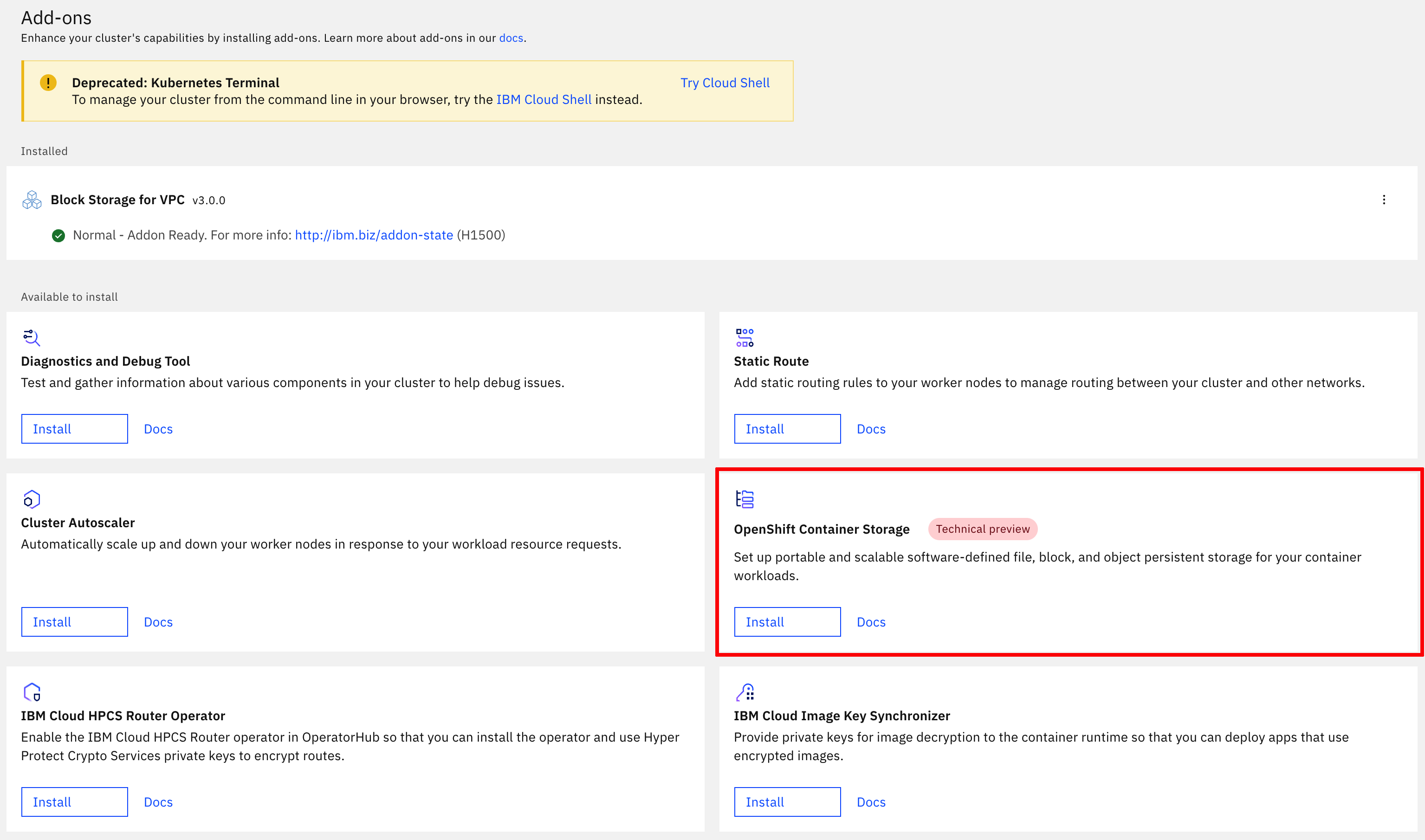
Task: Click the Cluster Autoscaler heading
Action: 78,523
